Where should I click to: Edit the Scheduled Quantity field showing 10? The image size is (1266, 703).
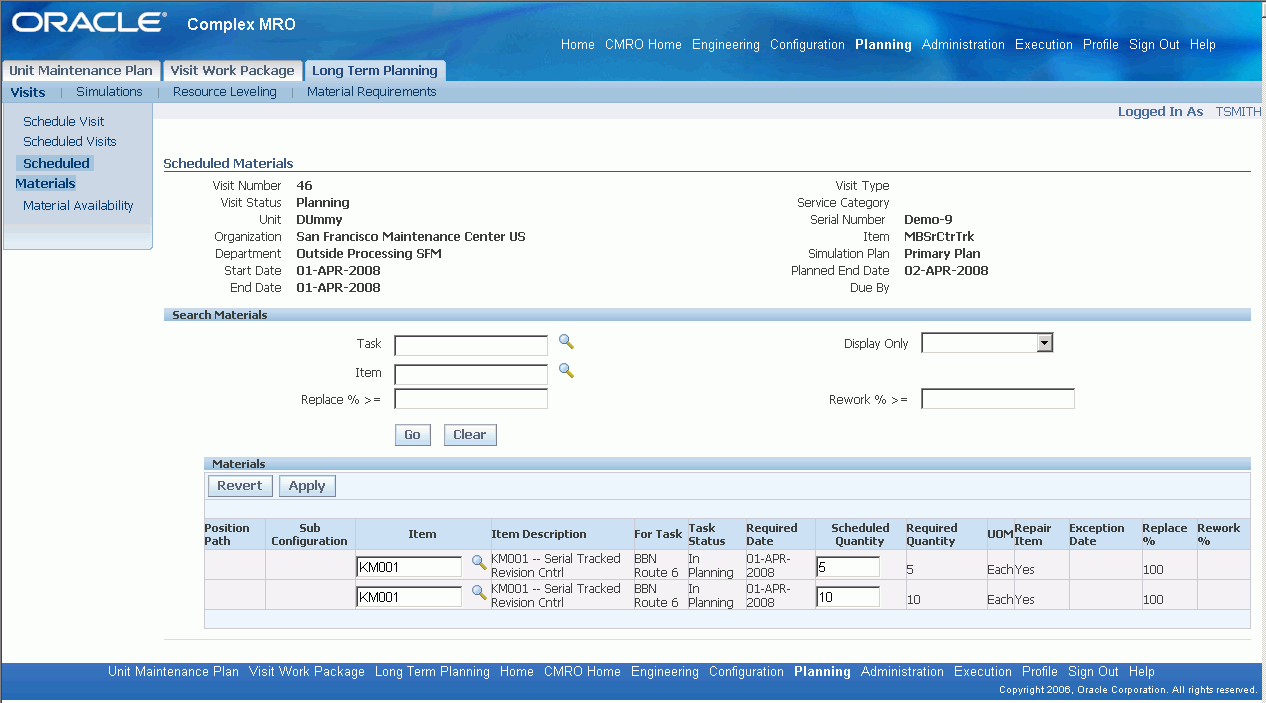[848, 597]
